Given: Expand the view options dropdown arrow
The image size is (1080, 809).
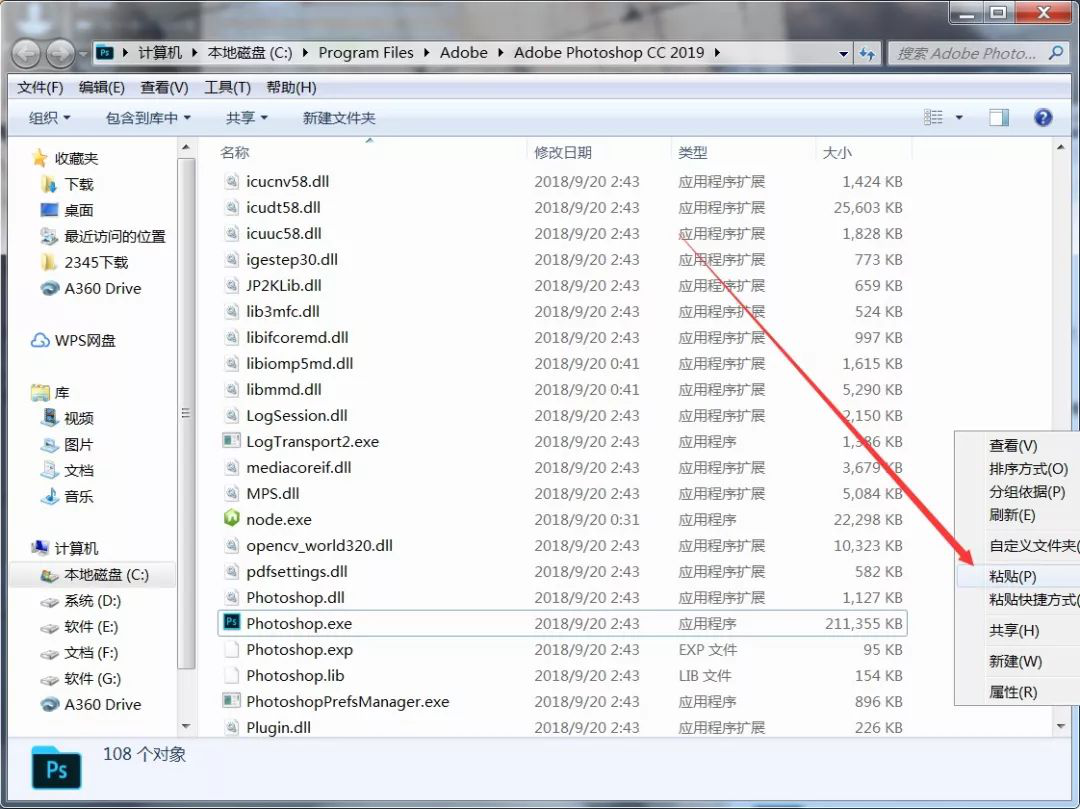Looking at the screenshot, I should (959, 118).
